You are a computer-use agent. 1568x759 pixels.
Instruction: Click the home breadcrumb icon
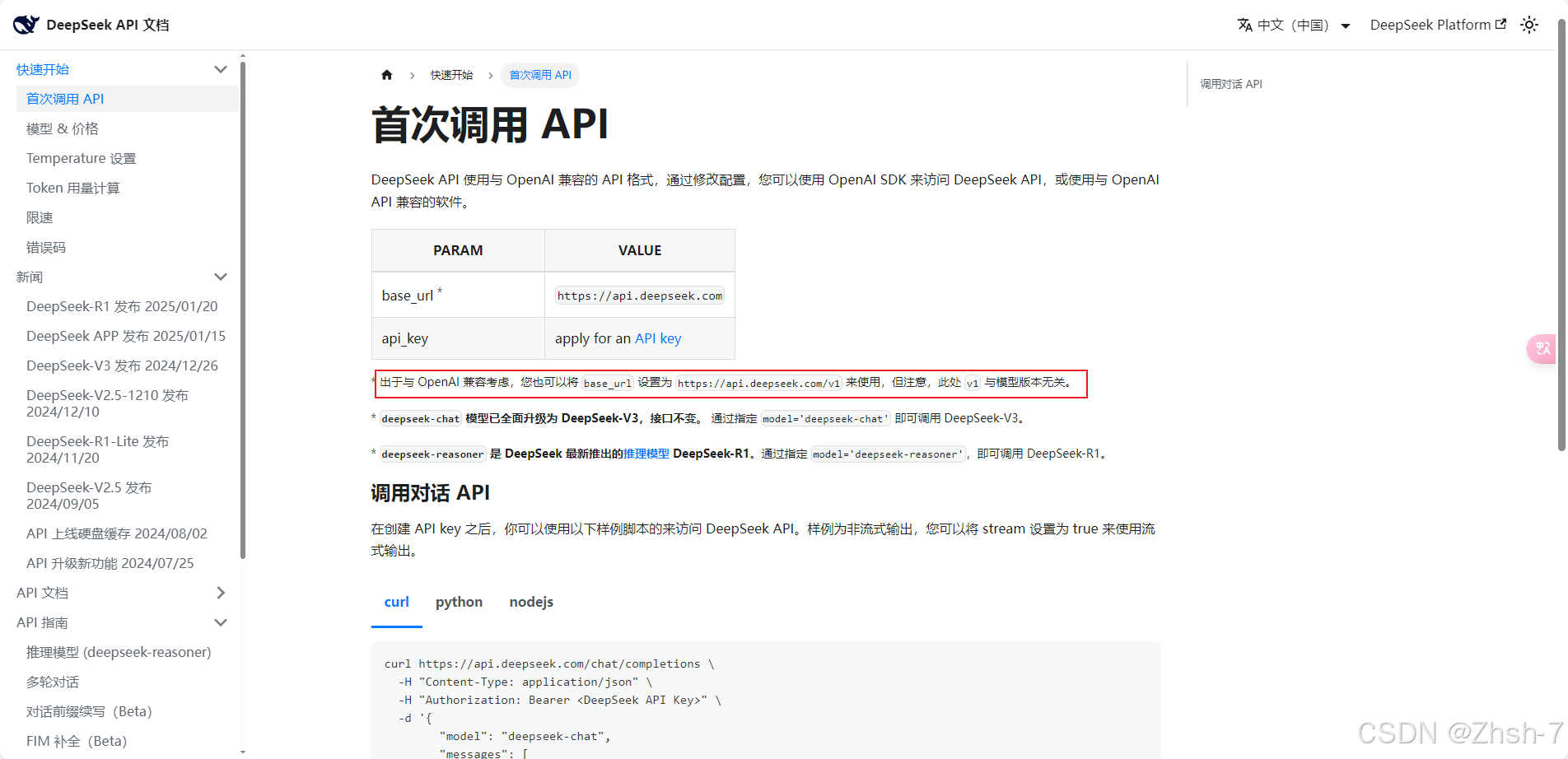(x=387, y=75)
